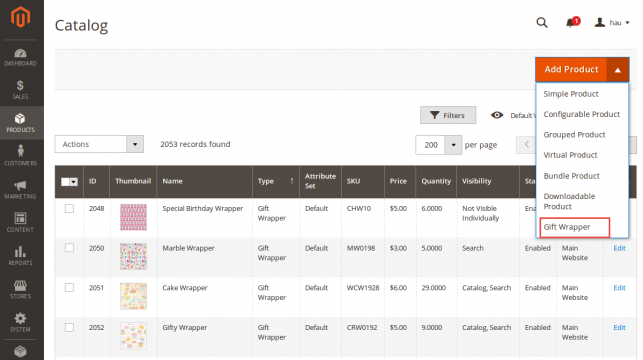The height and width of the screenshot is (360, 643).
Task: Toggle the select-all checkbox in the header
Action: coord(65,182)
